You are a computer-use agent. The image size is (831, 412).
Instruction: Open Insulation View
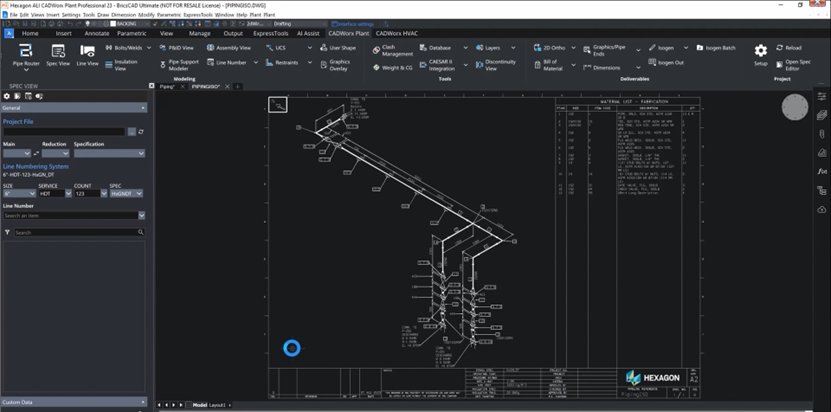tap(122, 65)
